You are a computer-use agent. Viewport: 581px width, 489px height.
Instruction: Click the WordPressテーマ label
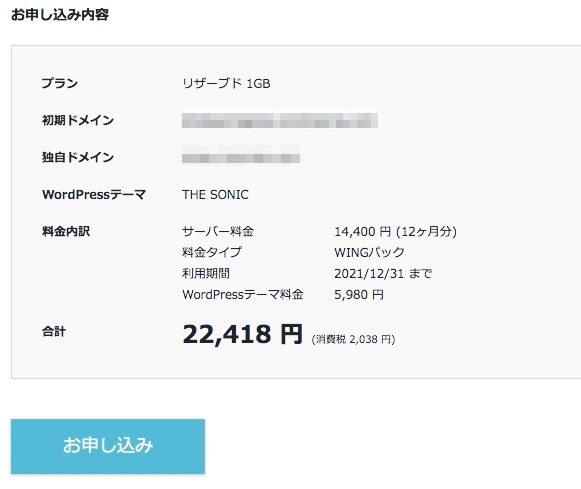(x=94, y=194)
